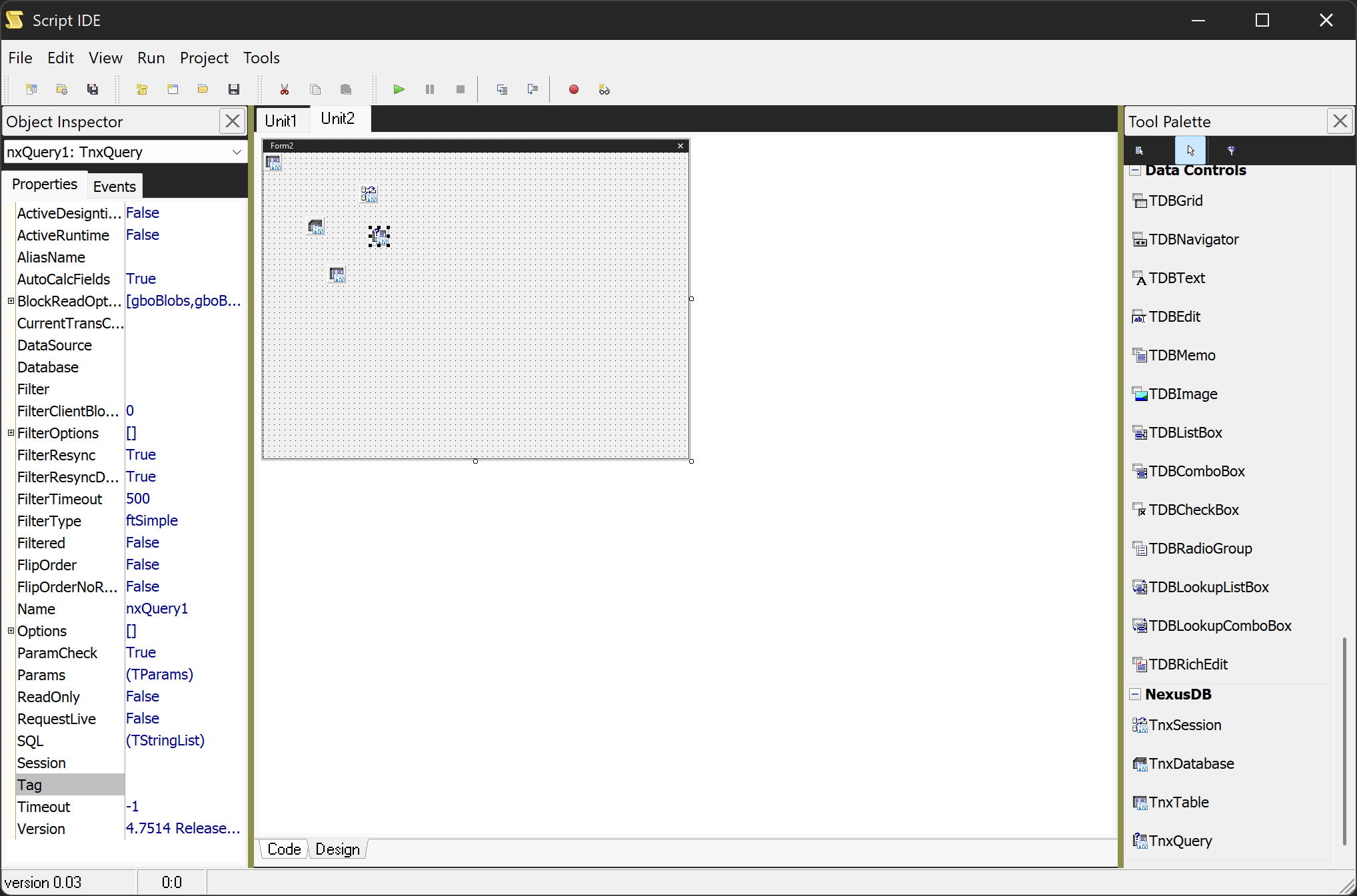This screenshot has width=1357, height=896.
Task: Click the FilterTimeout value 500
Action: (138, 499)
